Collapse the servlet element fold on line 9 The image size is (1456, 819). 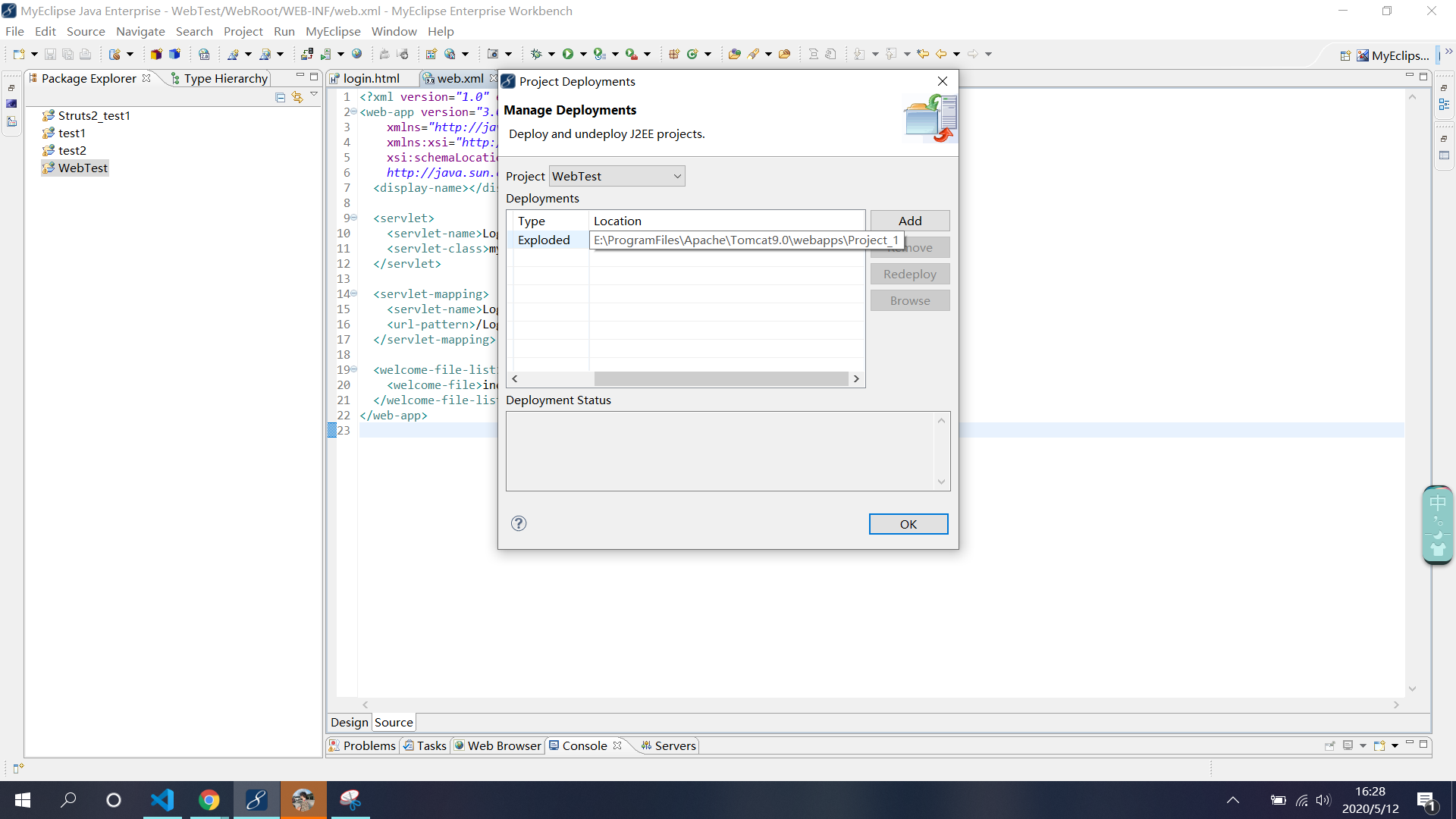point(353,218)
